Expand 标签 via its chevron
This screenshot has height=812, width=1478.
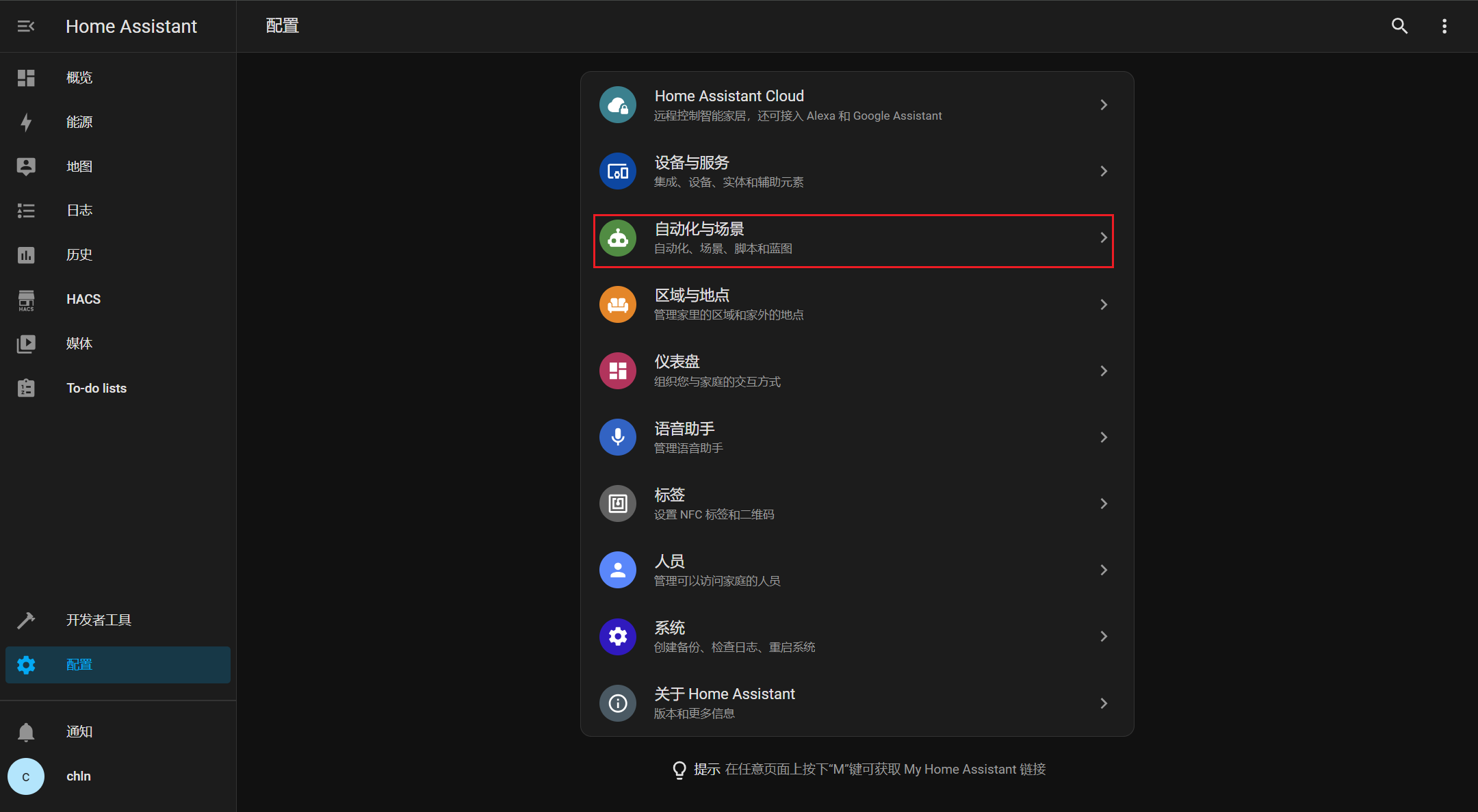pos(1104,503)
